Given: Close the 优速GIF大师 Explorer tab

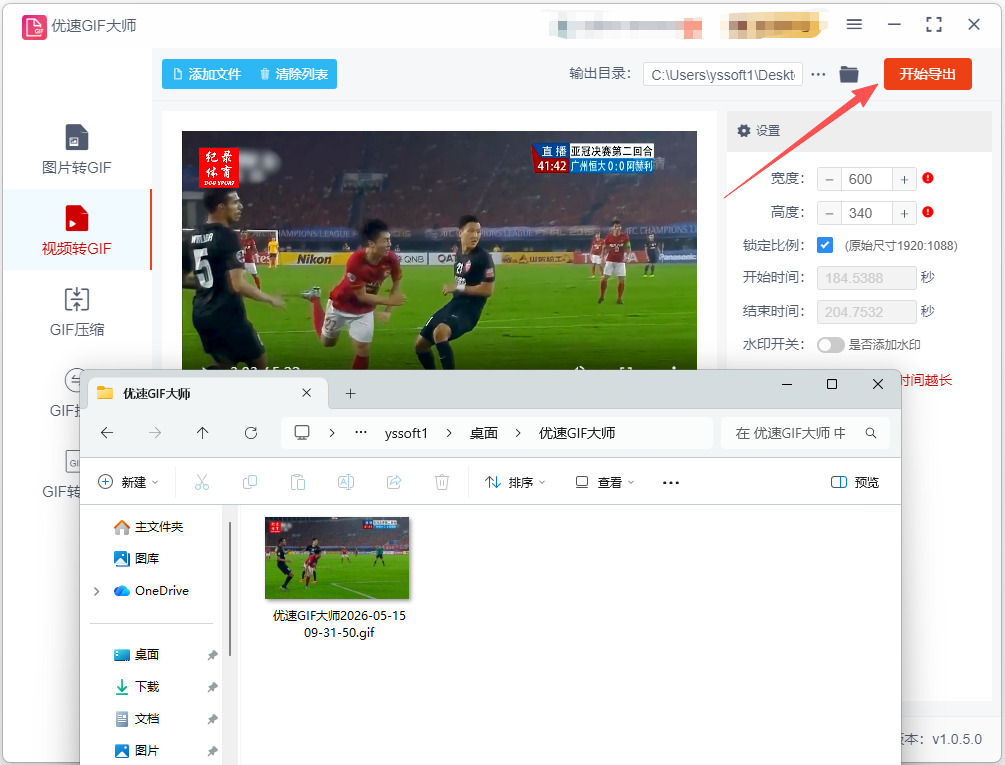Looking at the screenshot, I should 306,393.
